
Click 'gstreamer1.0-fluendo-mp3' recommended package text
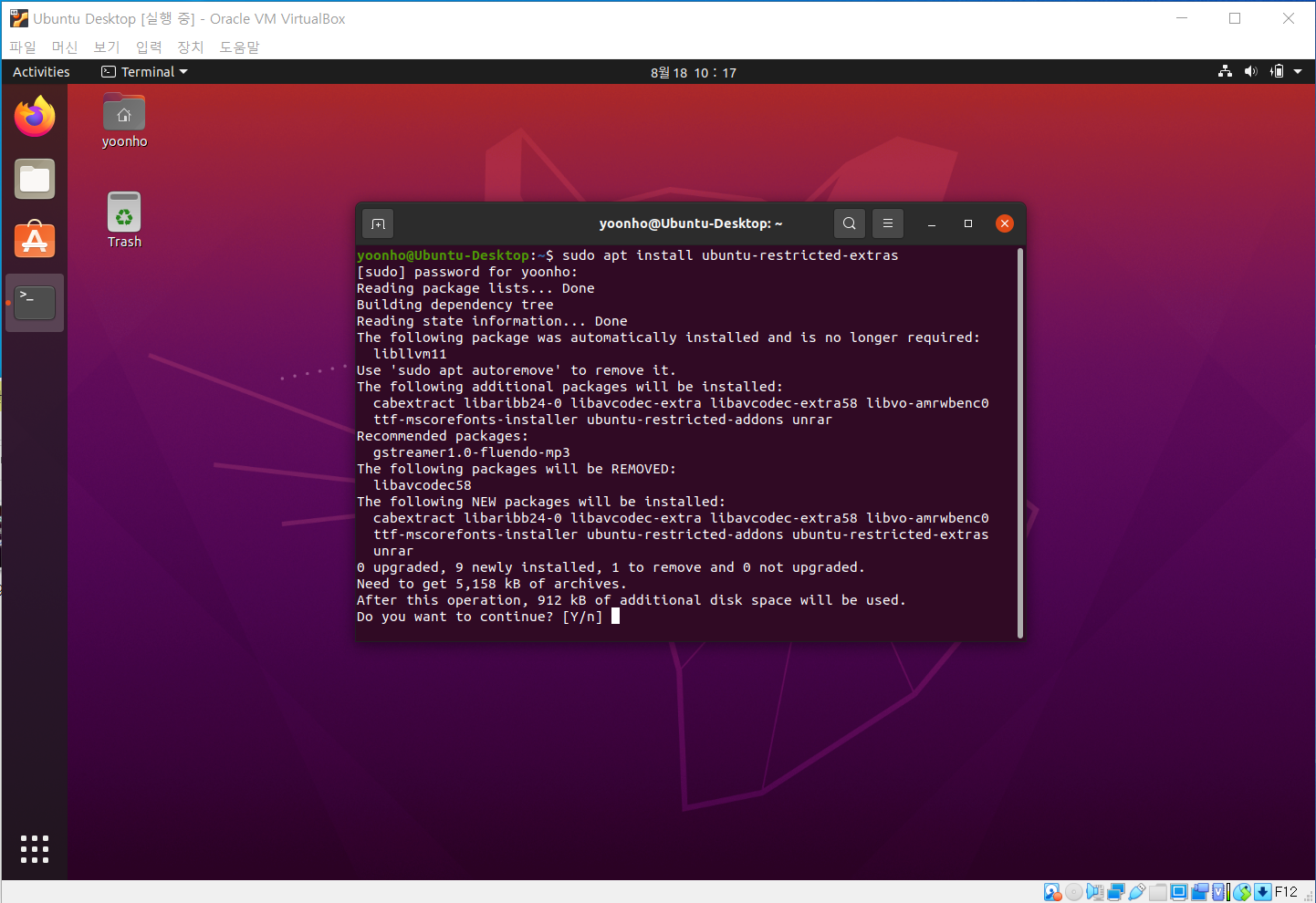pyautogui.click(x=472, y=452)
